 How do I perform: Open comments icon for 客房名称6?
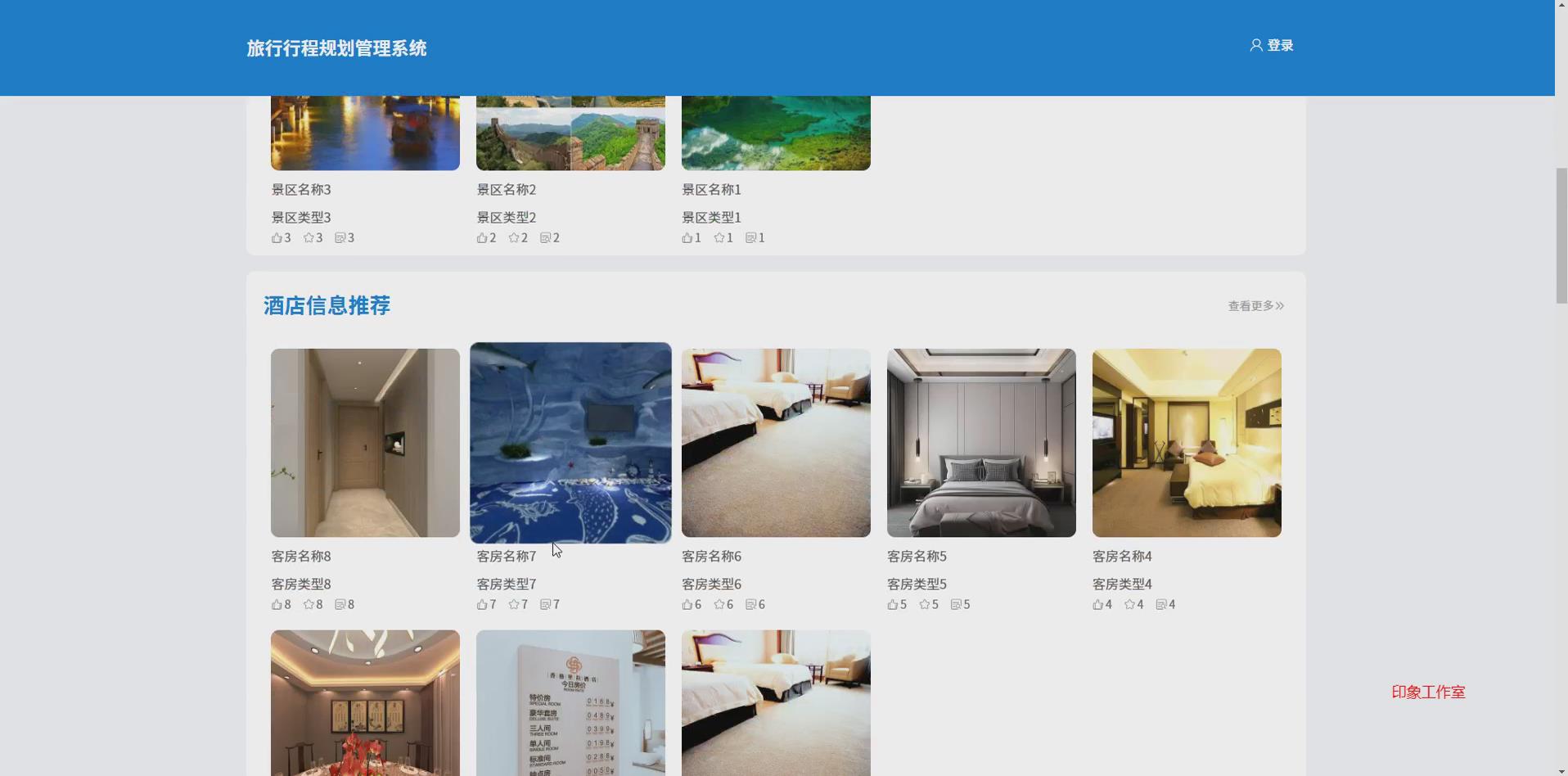(x=751, y=605)
